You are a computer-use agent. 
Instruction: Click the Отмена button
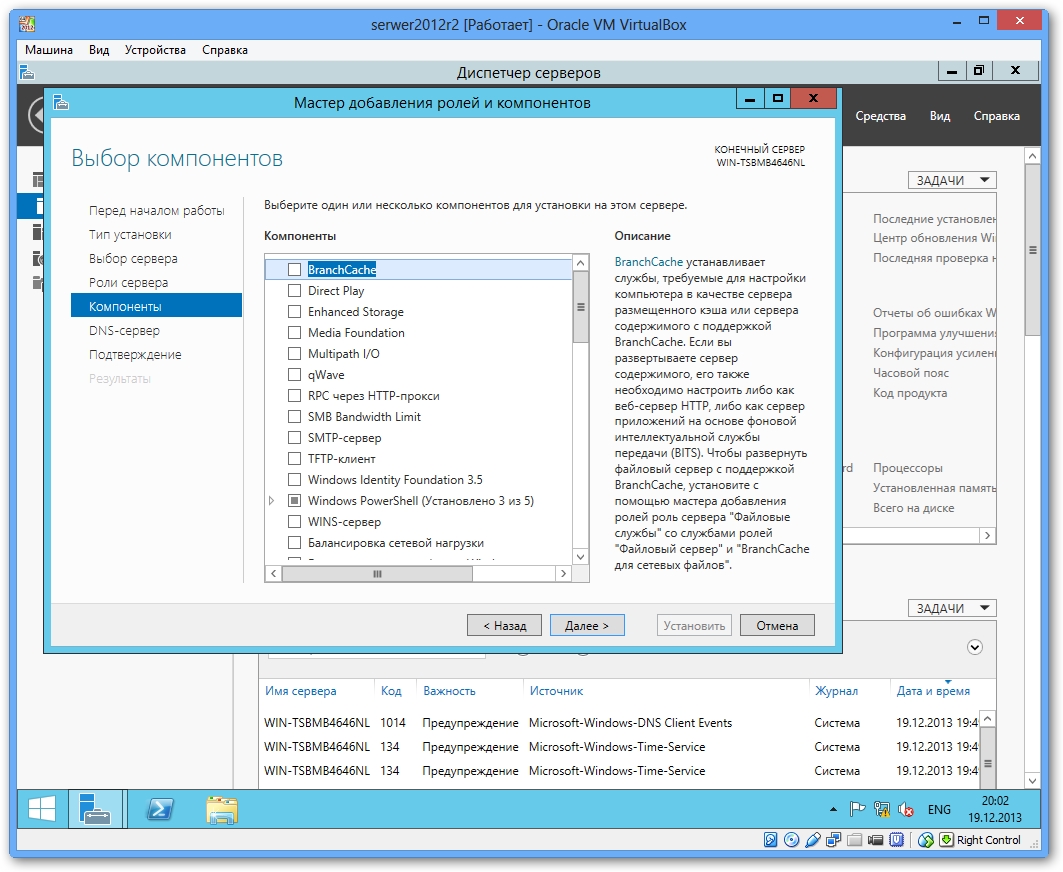[x=777, y=625]
